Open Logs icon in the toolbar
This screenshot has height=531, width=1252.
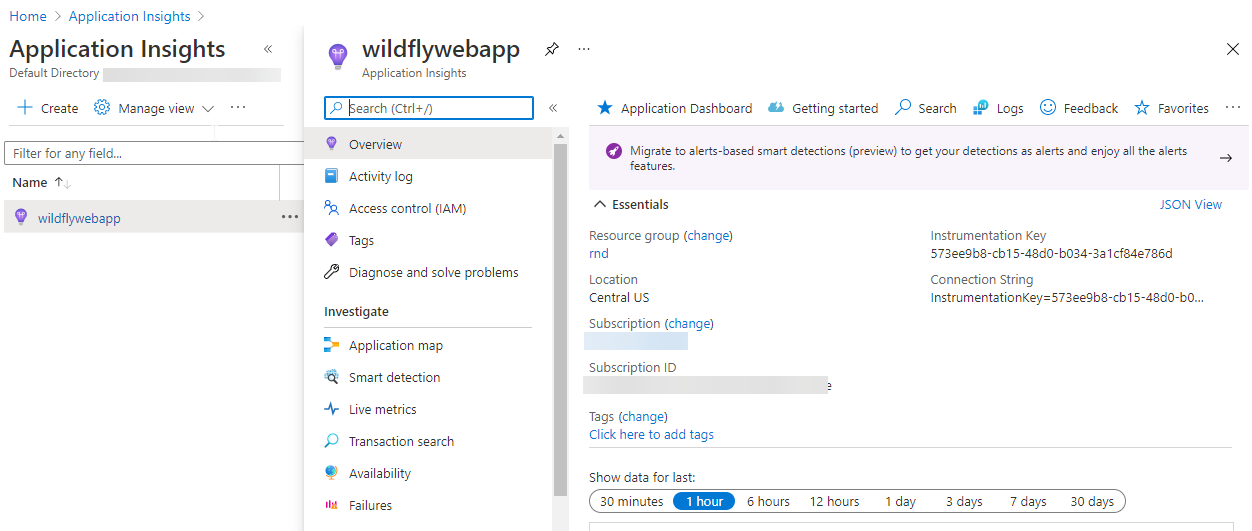point(982,108)
